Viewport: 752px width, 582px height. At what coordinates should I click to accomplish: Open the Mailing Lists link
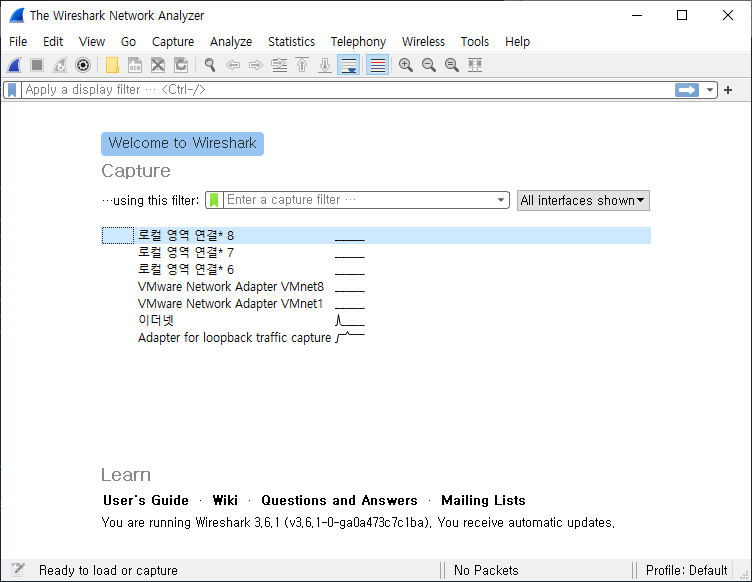point(483,500)
